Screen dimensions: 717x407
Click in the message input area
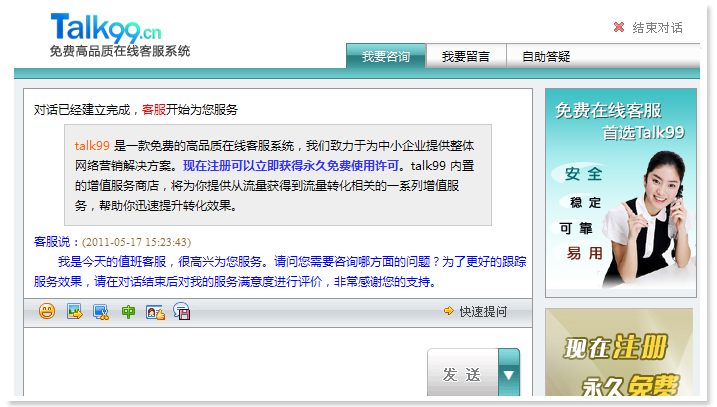click(x=224, y=361)
